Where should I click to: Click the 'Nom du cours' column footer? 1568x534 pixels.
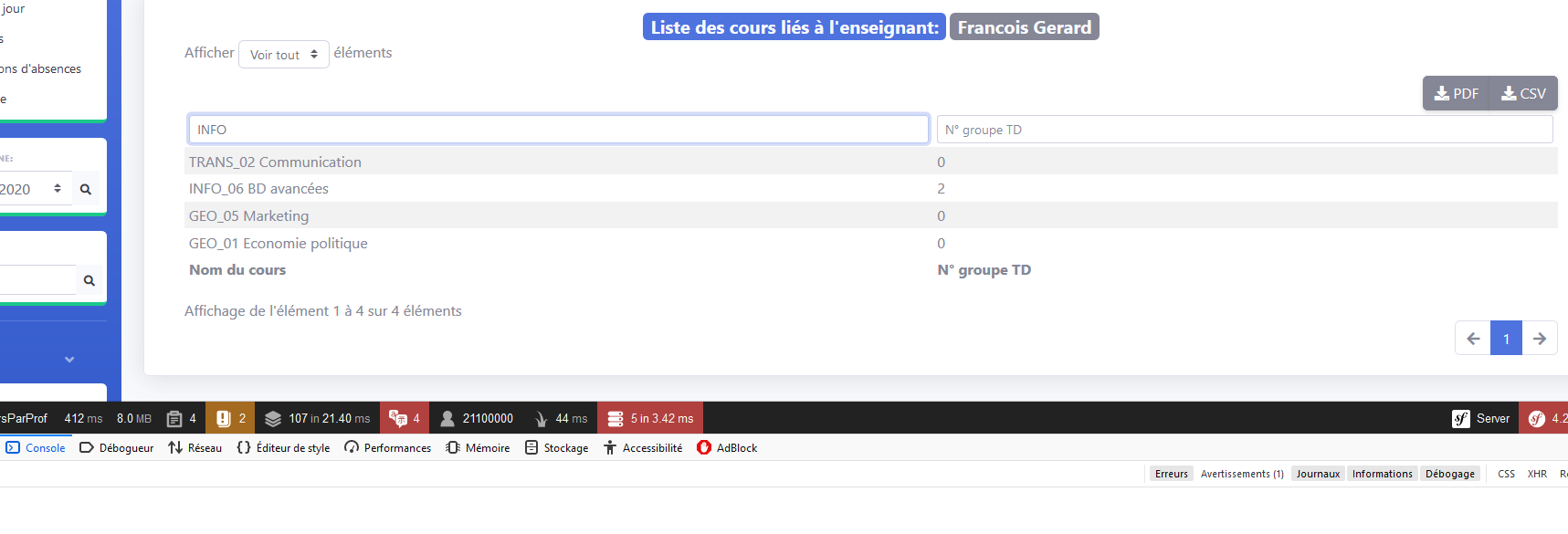click(237, 270)
